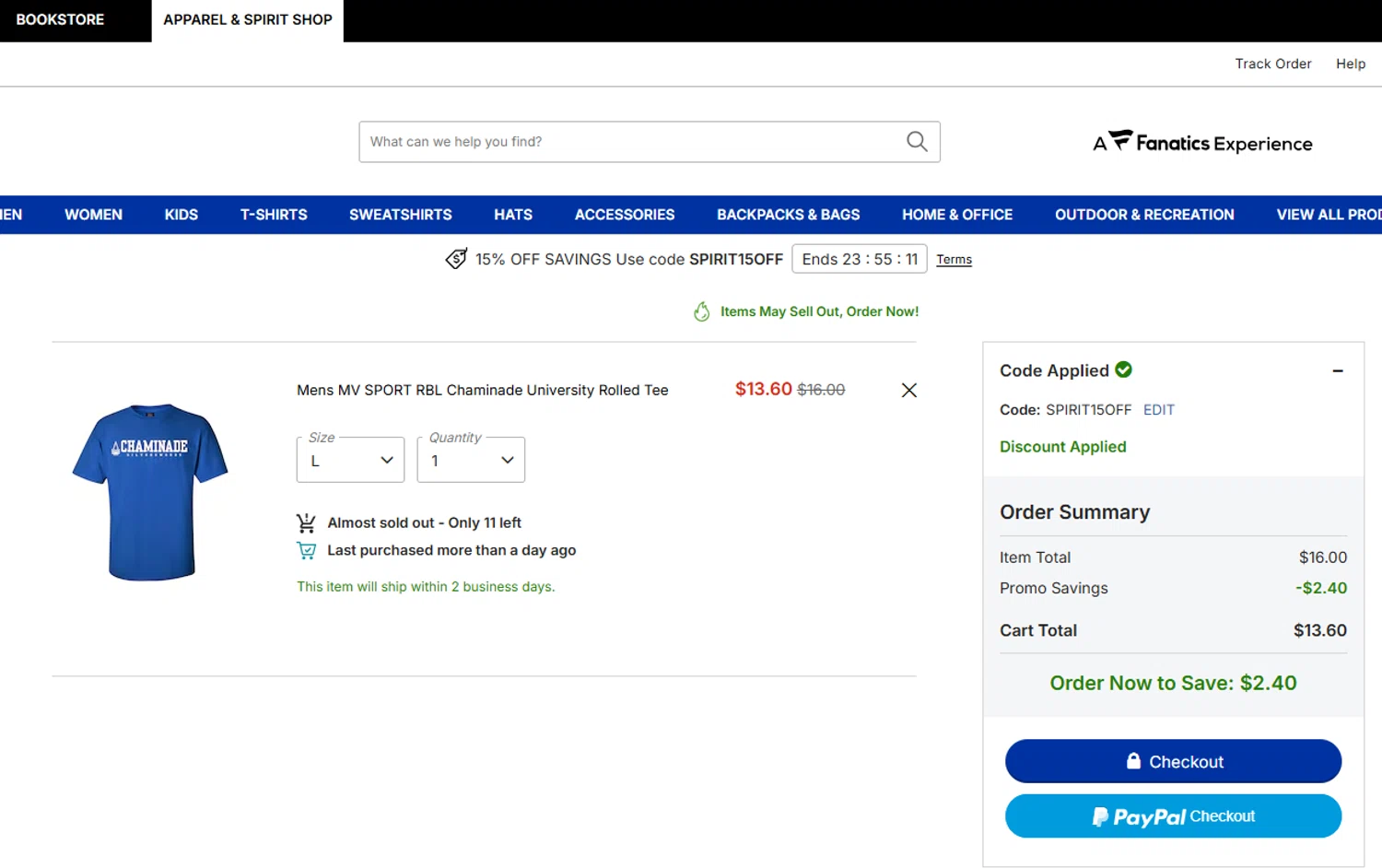Click the 'Order Summary' heading
Image resolution: width=1382 pixels, height=868 pixels.
click(x=1075, y=512)
